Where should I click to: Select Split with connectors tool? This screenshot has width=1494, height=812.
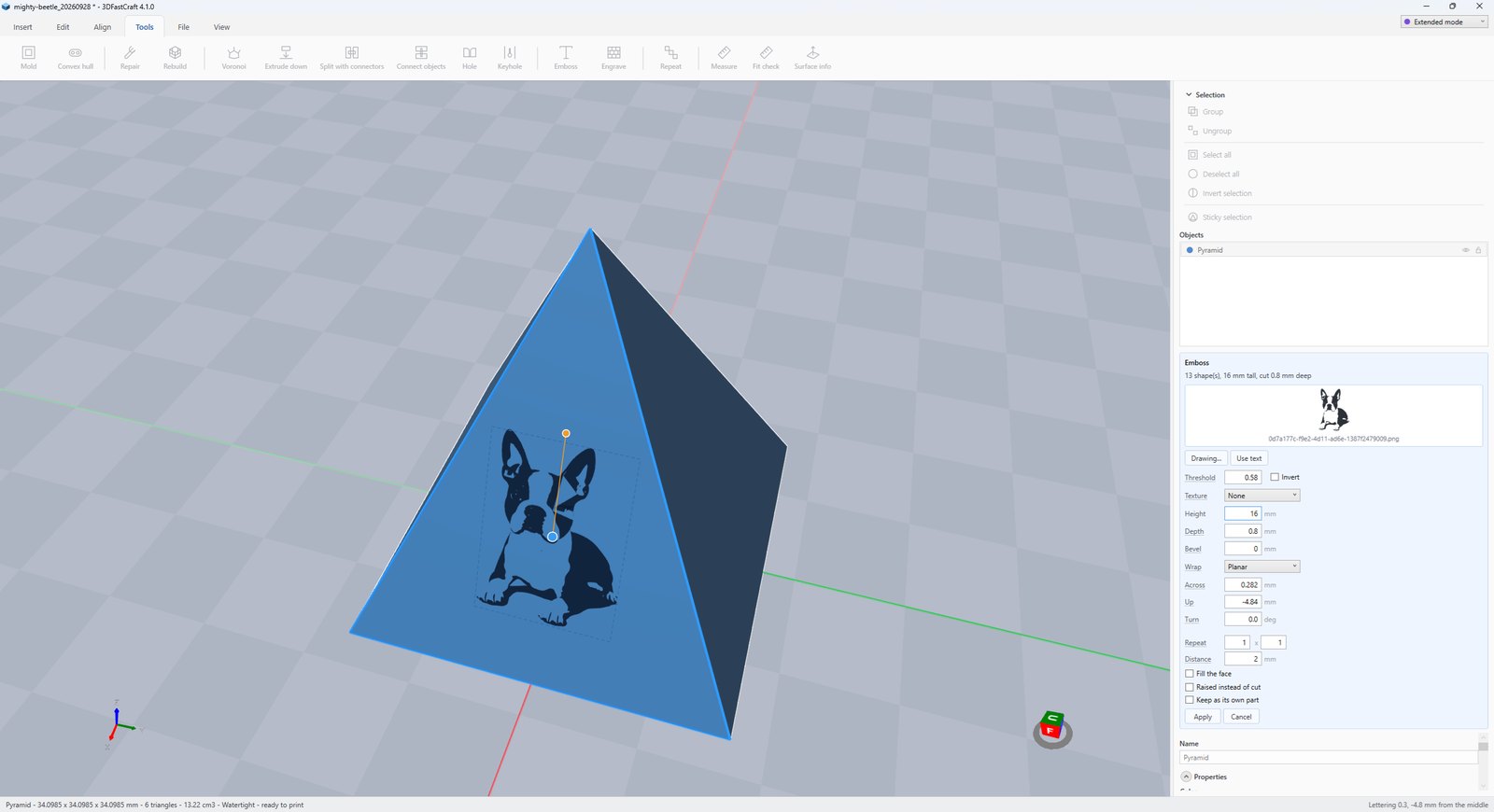point(352,57)
